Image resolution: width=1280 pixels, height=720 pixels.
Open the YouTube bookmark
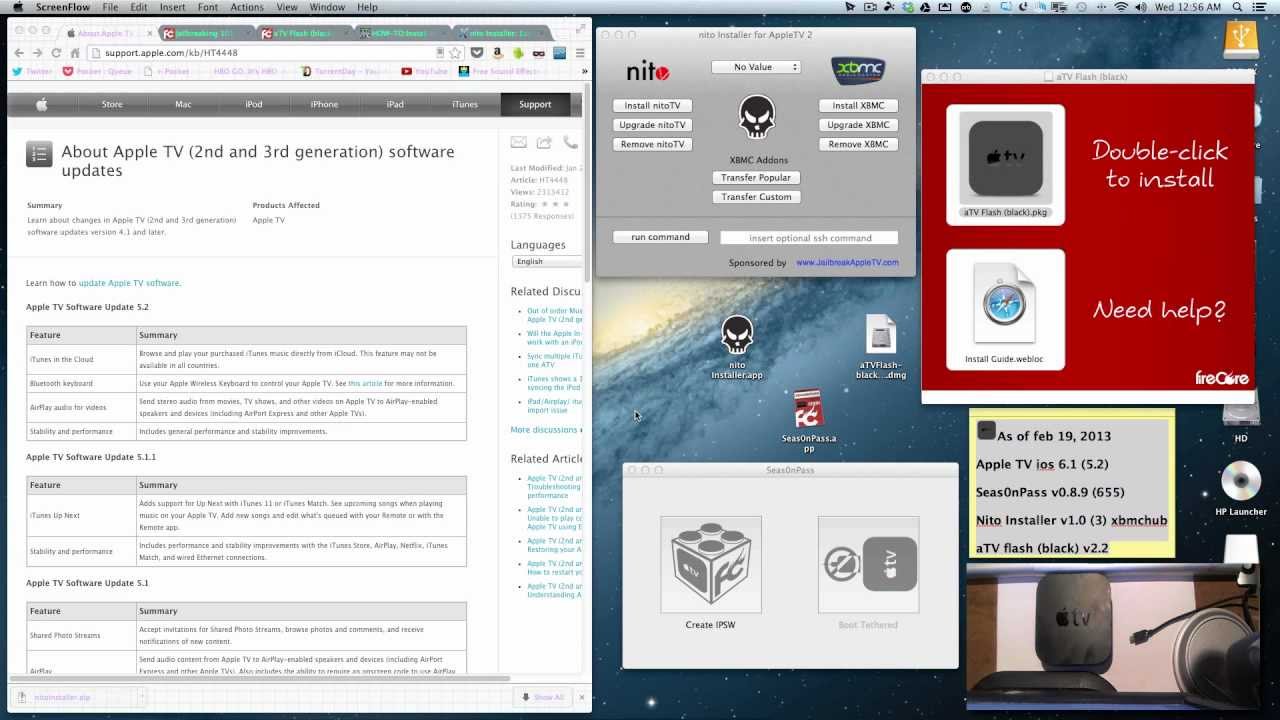pos(424,72)
